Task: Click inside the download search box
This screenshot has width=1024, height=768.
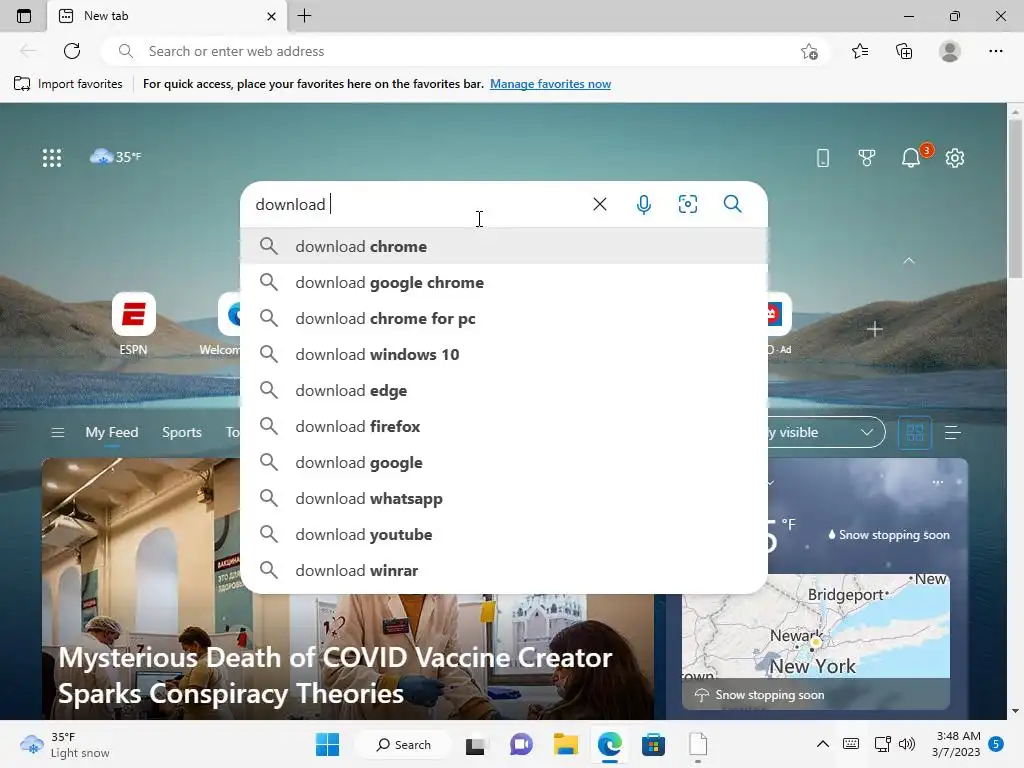Action: (418, 204)
